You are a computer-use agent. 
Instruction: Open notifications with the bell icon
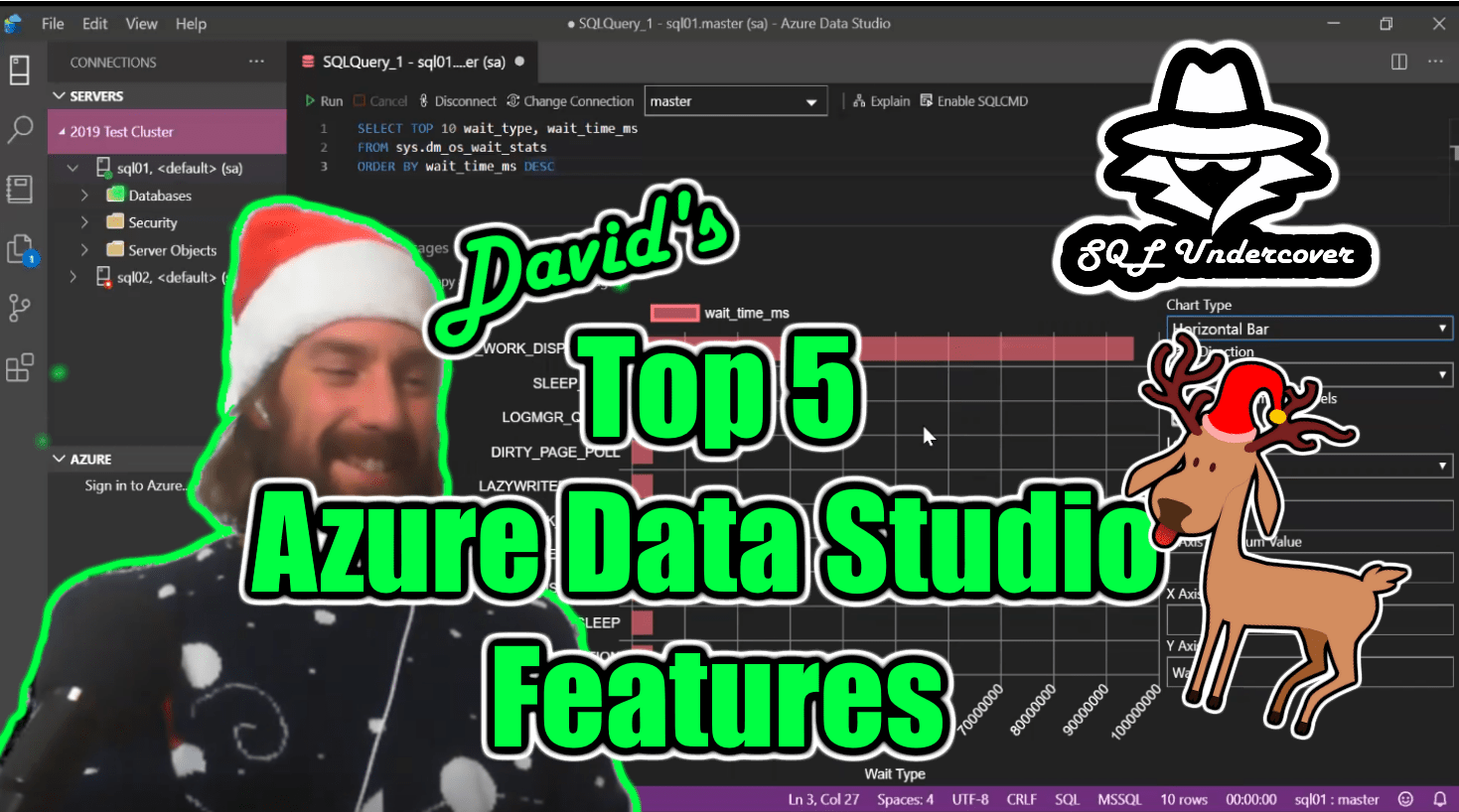pyautogui.click(x=1440, y=799)
